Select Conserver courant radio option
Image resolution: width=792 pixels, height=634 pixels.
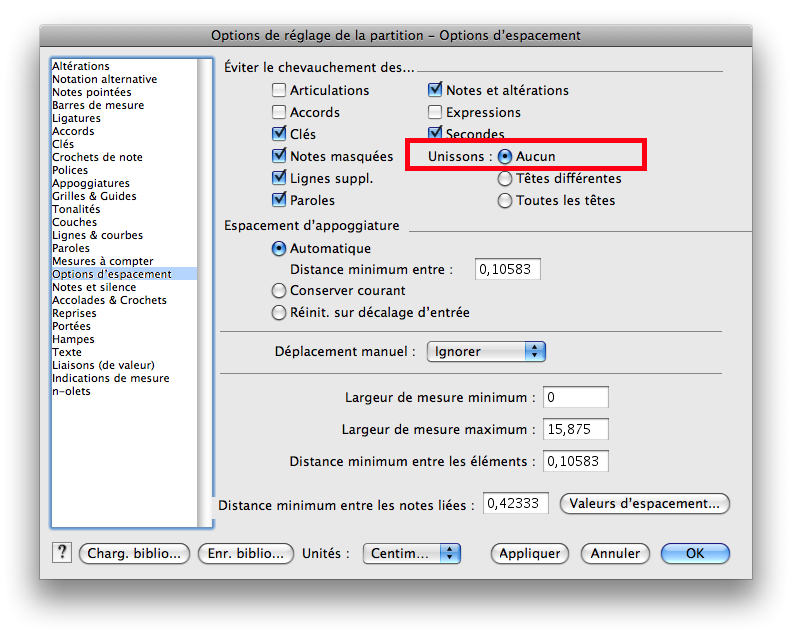(x=279, y=291)
